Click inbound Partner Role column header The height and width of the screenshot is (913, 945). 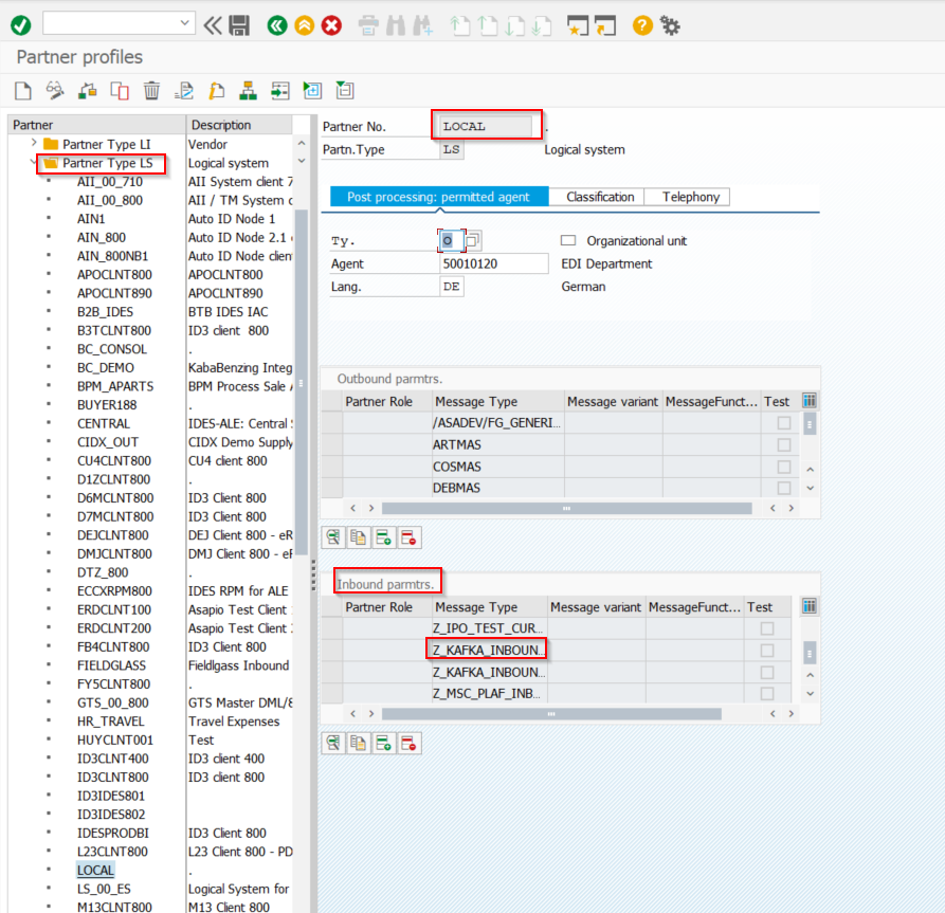(387, 607)
